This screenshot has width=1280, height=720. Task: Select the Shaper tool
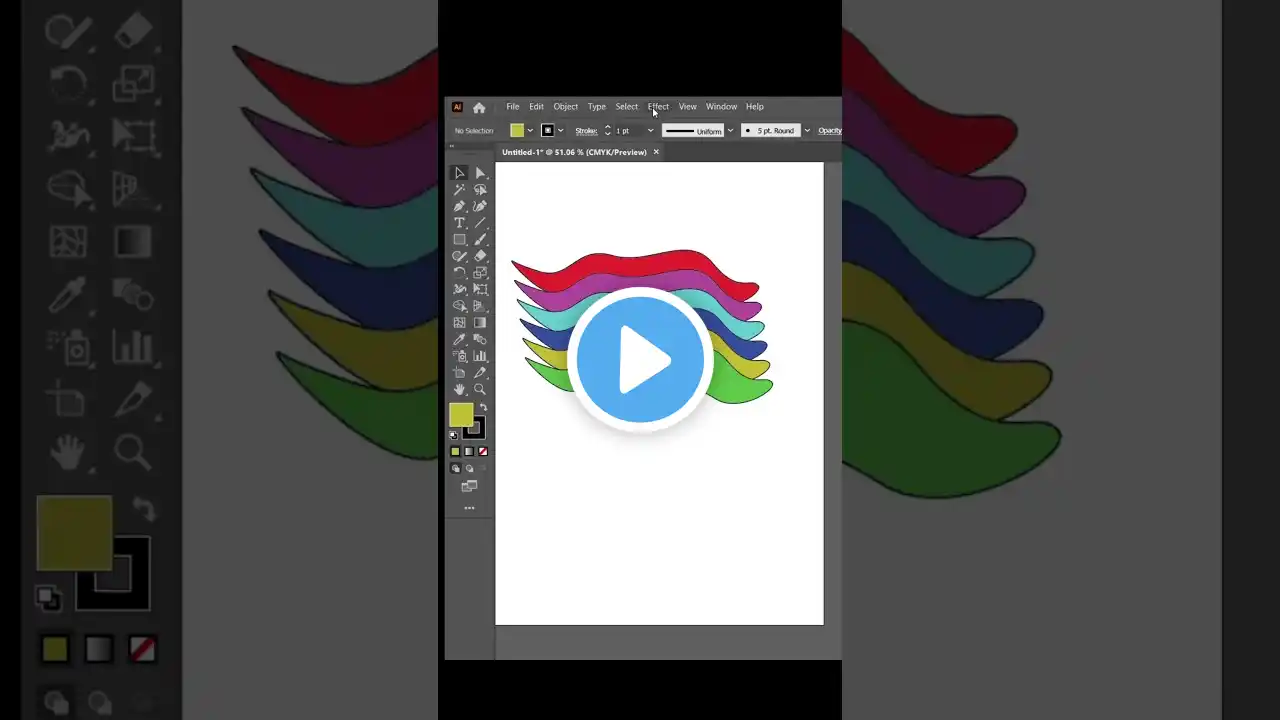[x=459, y=256]
